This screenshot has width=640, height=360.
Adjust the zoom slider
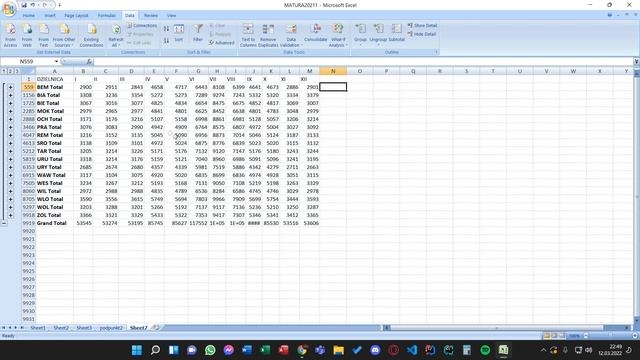click(x=611, y=336)
